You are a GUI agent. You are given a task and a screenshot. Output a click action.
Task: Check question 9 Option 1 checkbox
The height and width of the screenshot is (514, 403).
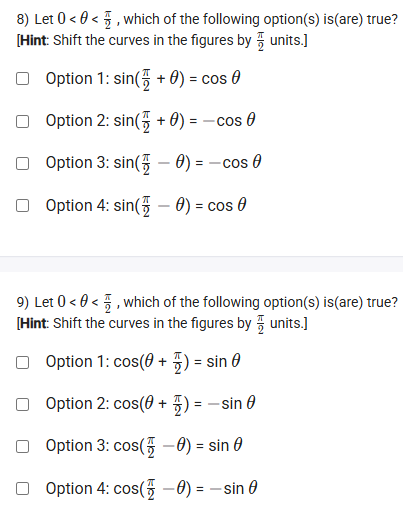point(22,362)
